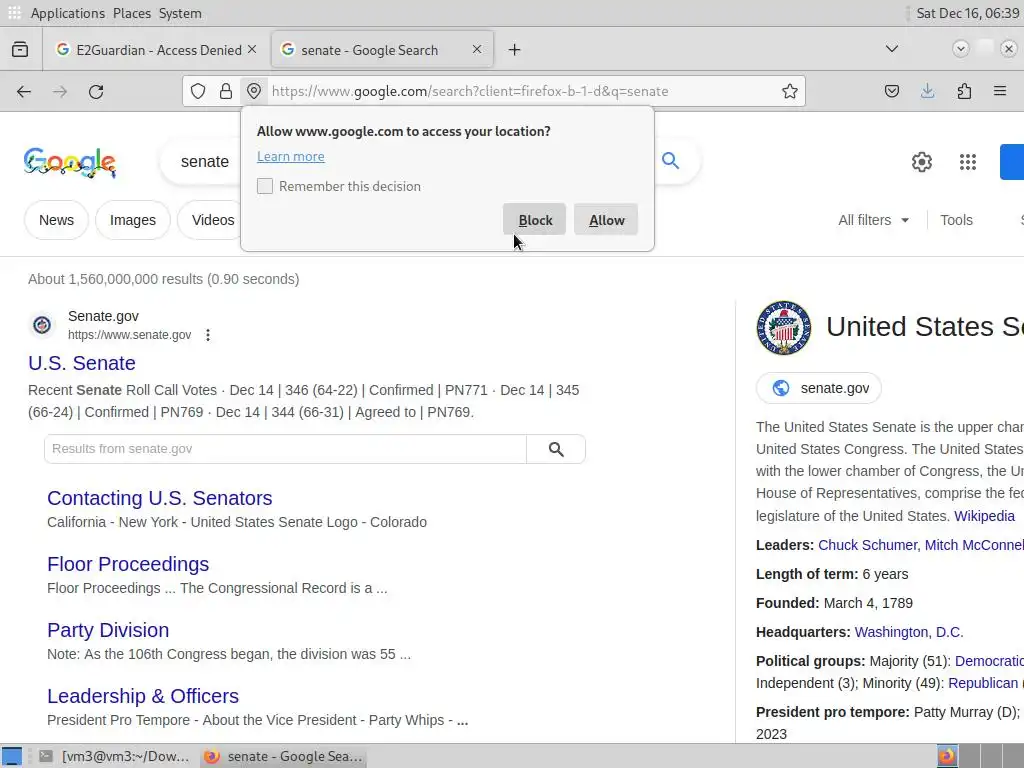The width and height of the screenshot is (1024, 768).
Task: Open the System menu
Action: [x=180, y=13]
